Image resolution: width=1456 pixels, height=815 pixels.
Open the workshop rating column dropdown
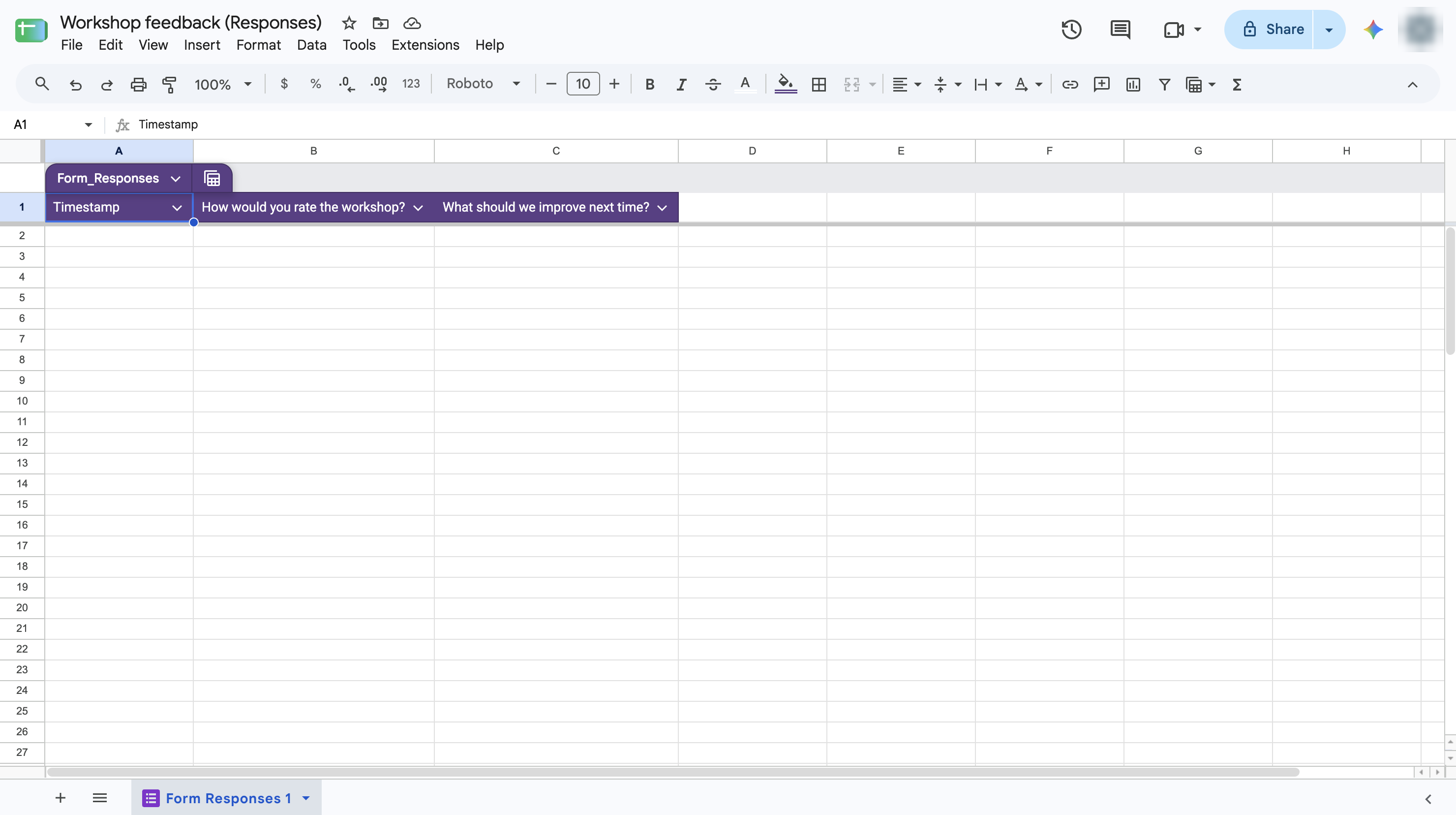click(x=418, y=208)
